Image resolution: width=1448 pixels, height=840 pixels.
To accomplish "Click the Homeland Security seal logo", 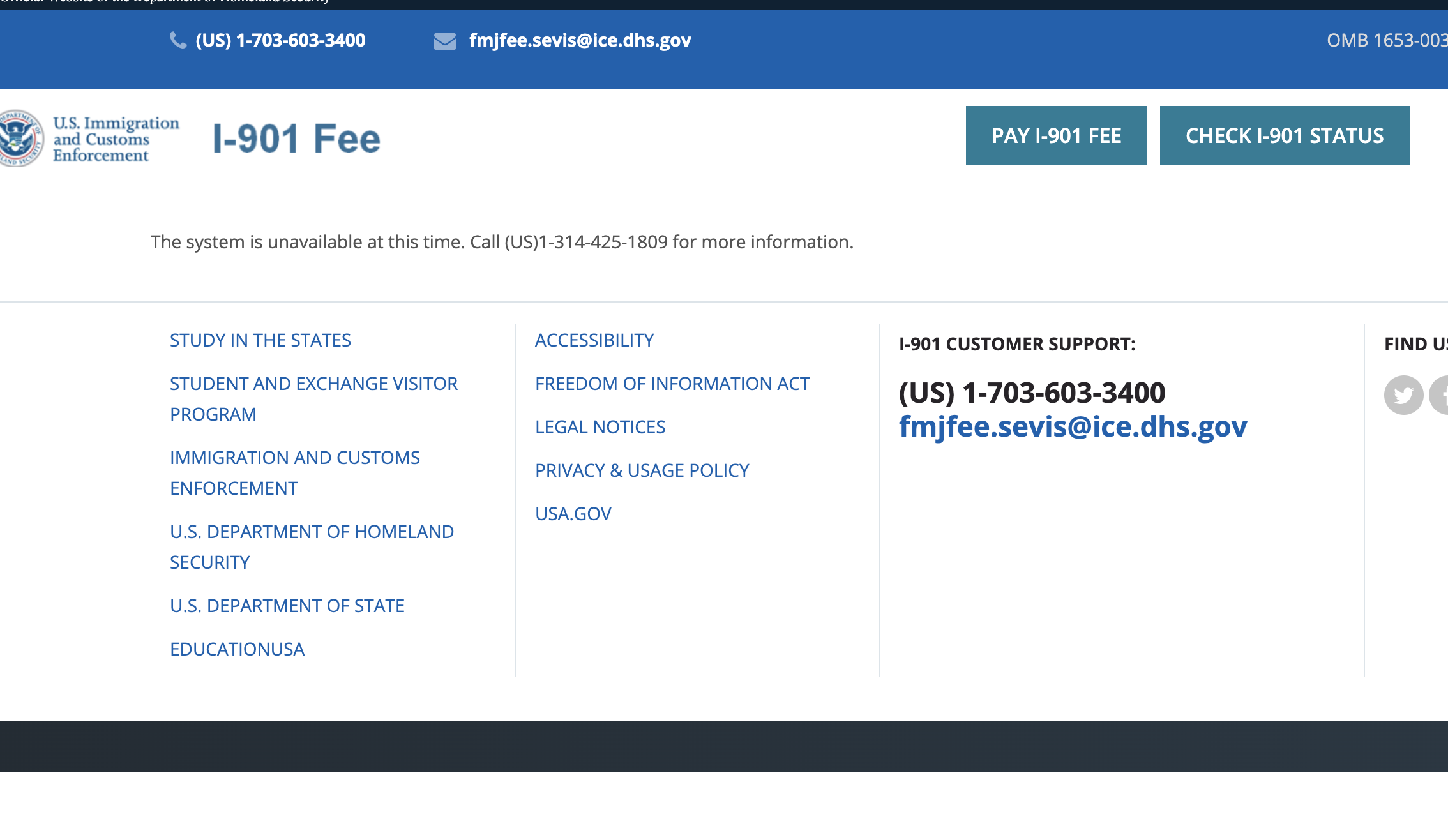I will [x=21, y=138].
